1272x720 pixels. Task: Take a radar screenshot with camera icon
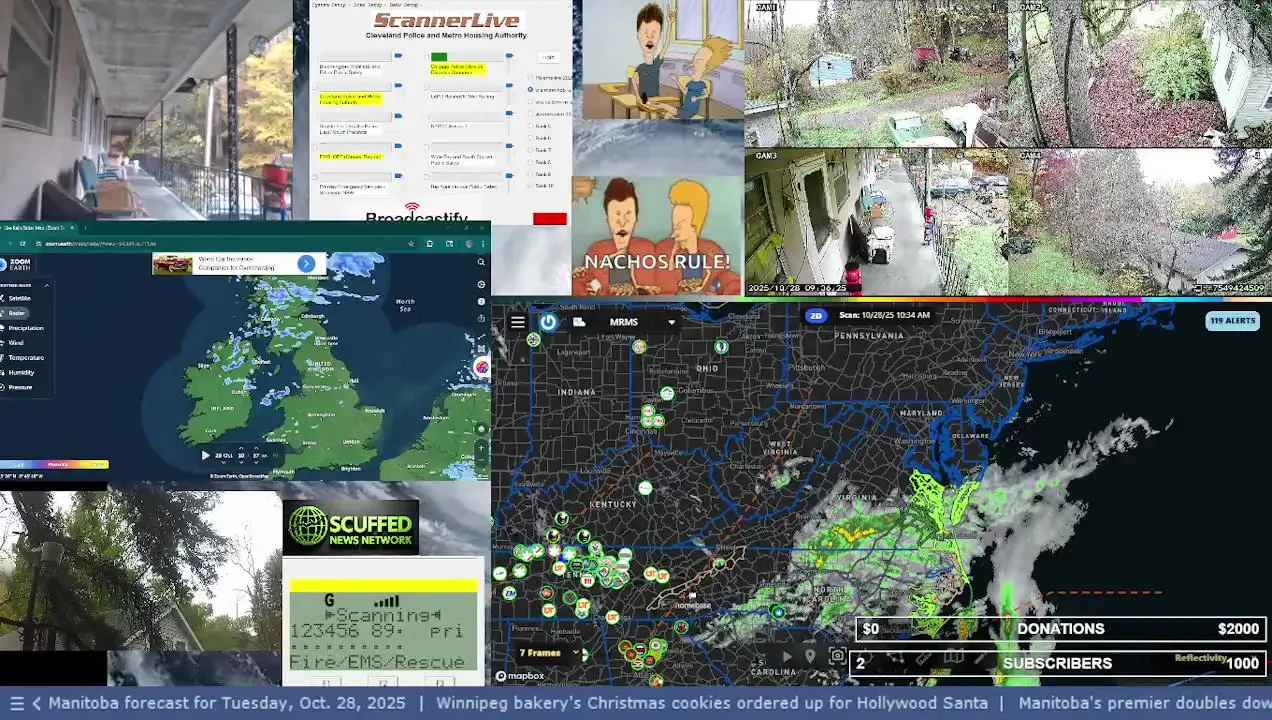point(838,656)
